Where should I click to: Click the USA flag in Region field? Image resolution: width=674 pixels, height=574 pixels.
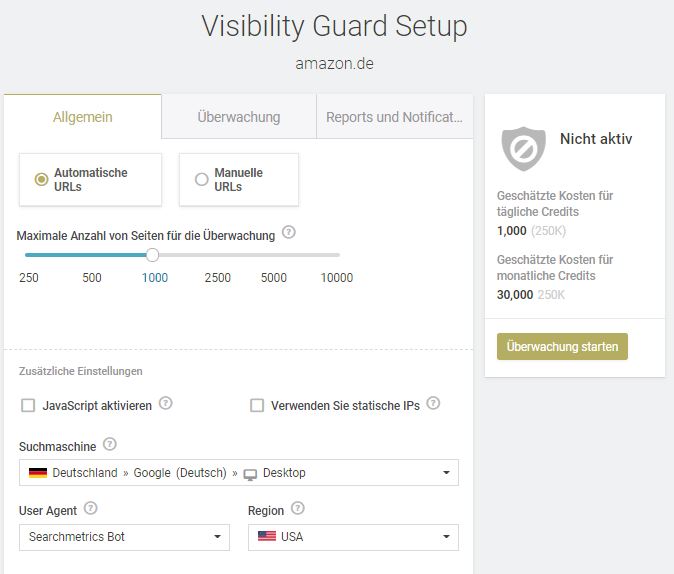[267, 536]
